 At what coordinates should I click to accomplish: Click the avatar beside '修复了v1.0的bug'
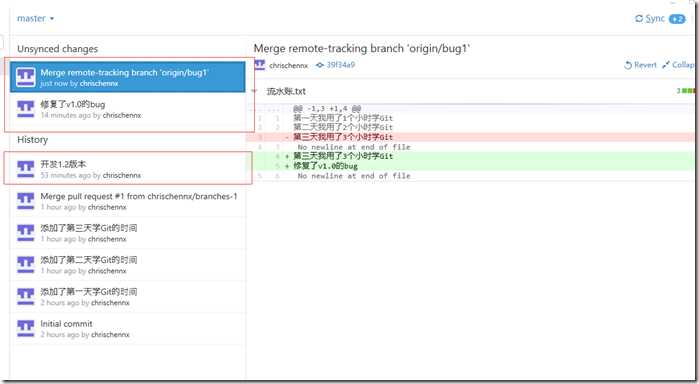click(25, 109)
